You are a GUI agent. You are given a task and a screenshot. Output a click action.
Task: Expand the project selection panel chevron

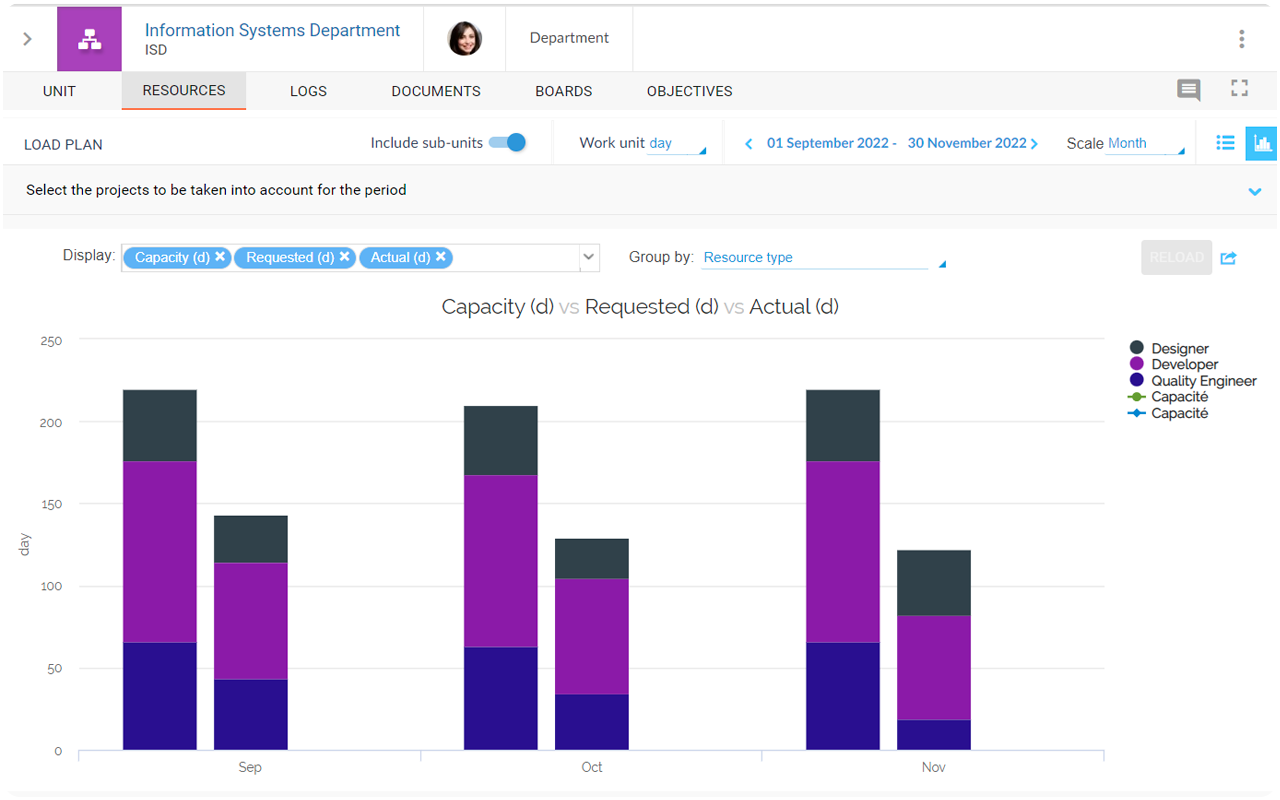(1254, 191)
